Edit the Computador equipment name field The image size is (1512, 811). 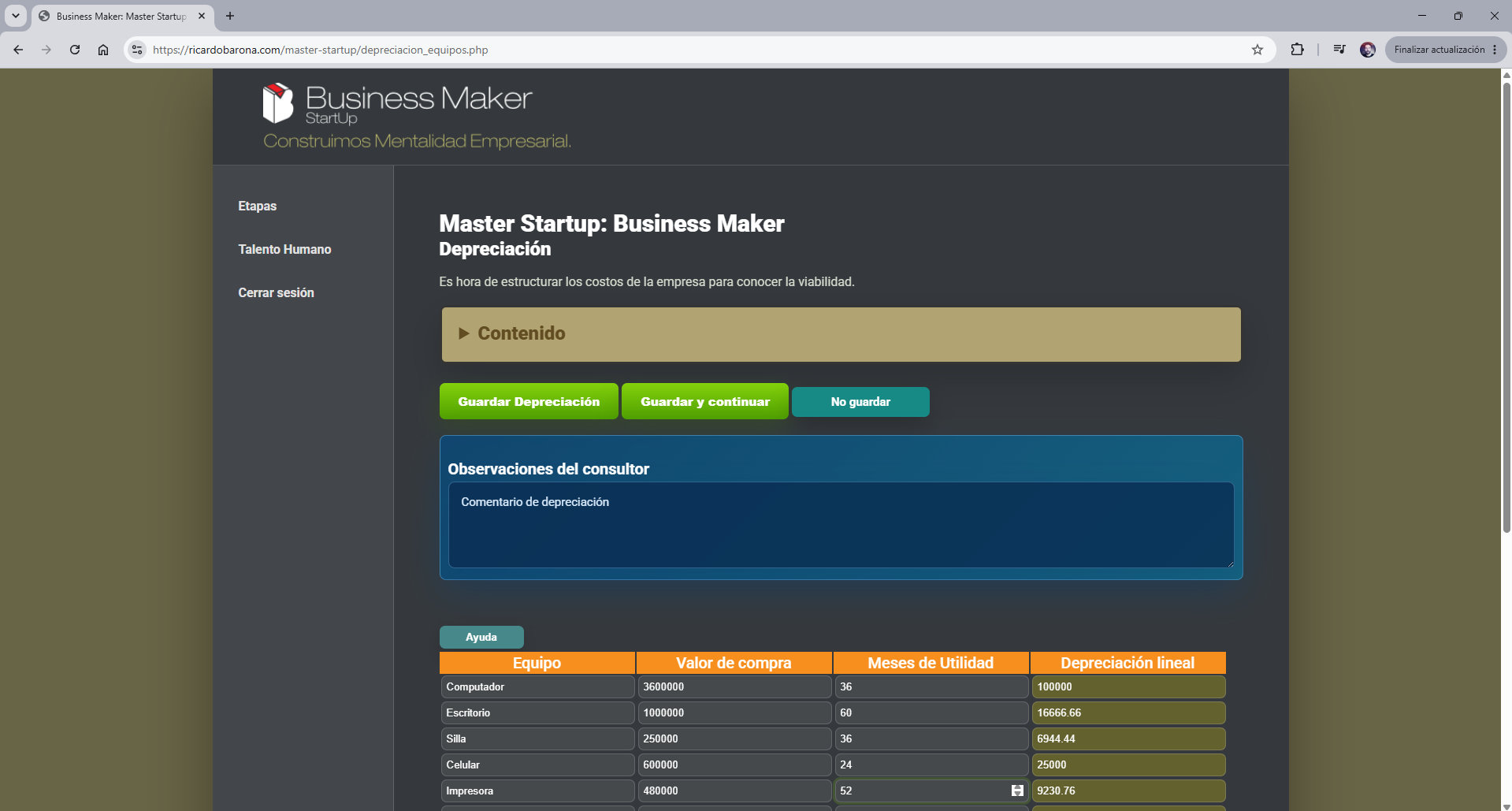click(537, 686)
